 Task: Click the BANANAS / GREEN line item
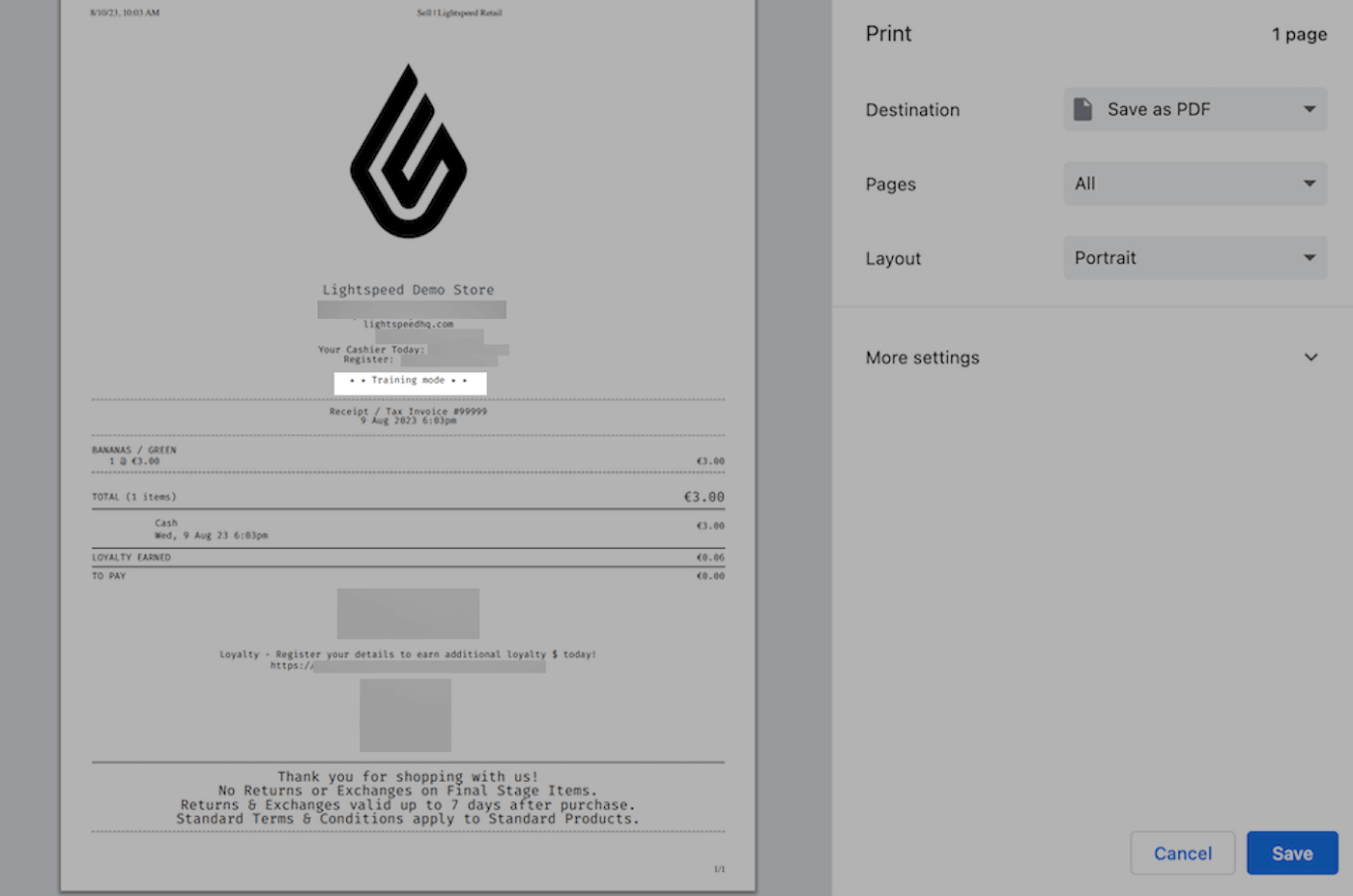tap(134, 450)
